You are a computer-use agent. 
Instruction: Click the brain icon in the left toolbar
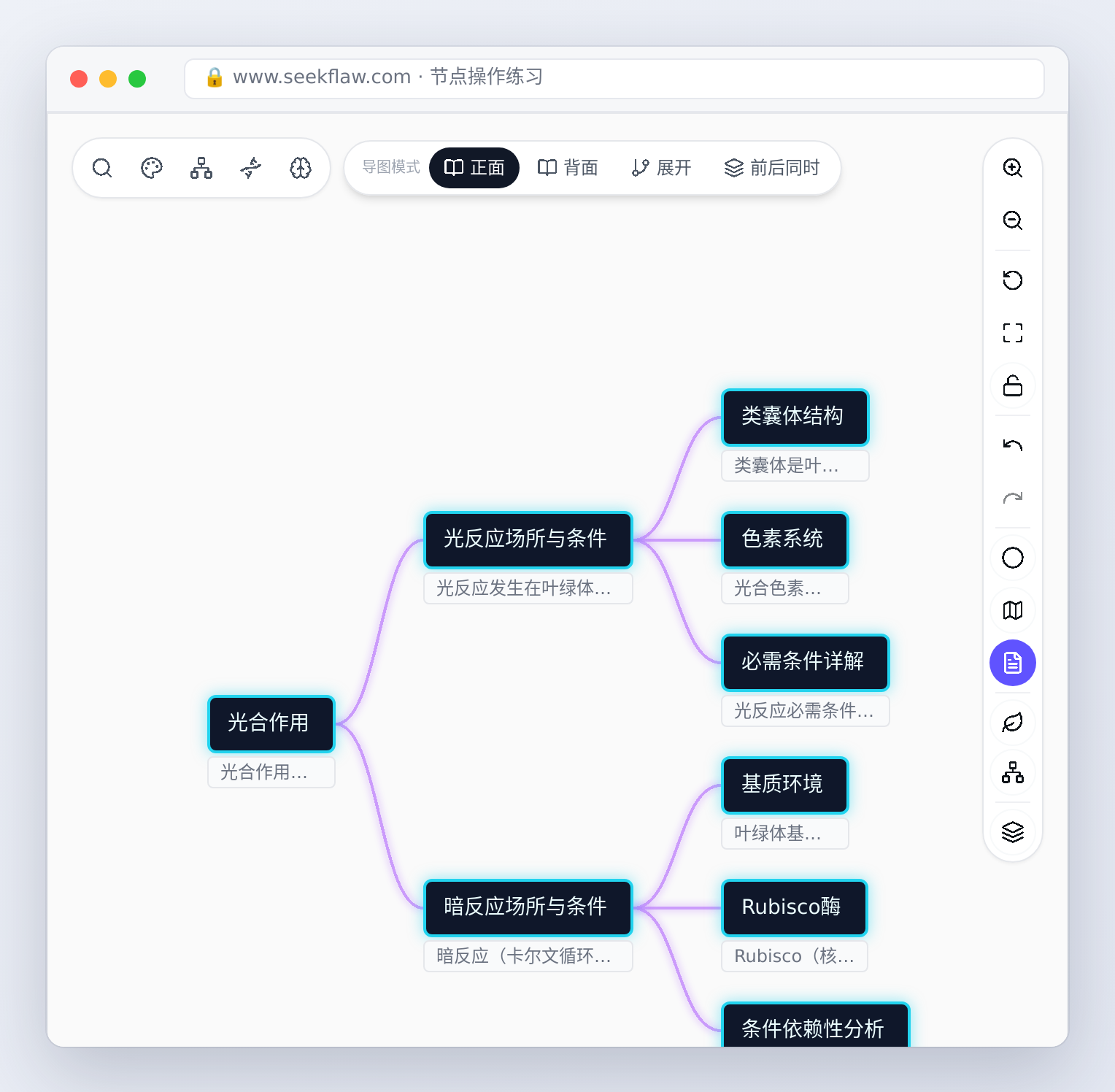coord(301,168)
